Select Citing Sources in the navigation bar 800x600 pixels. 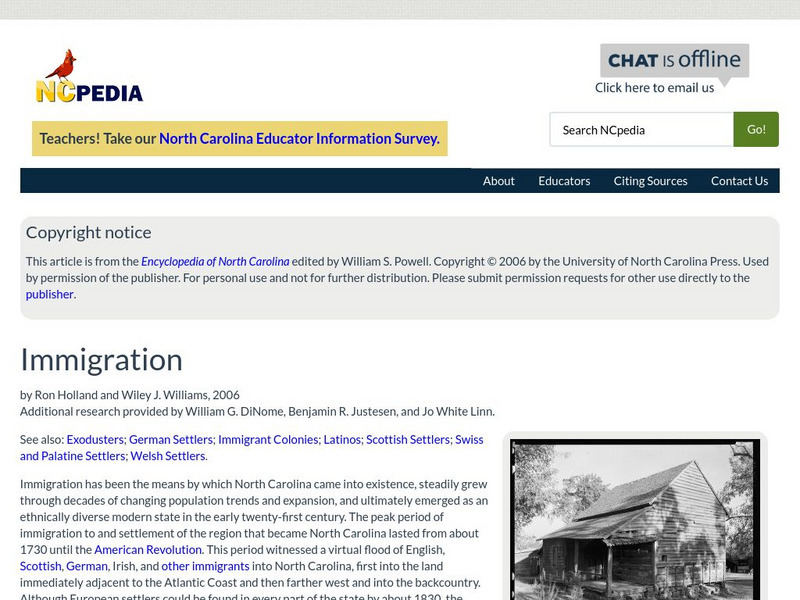coord(648,181)
